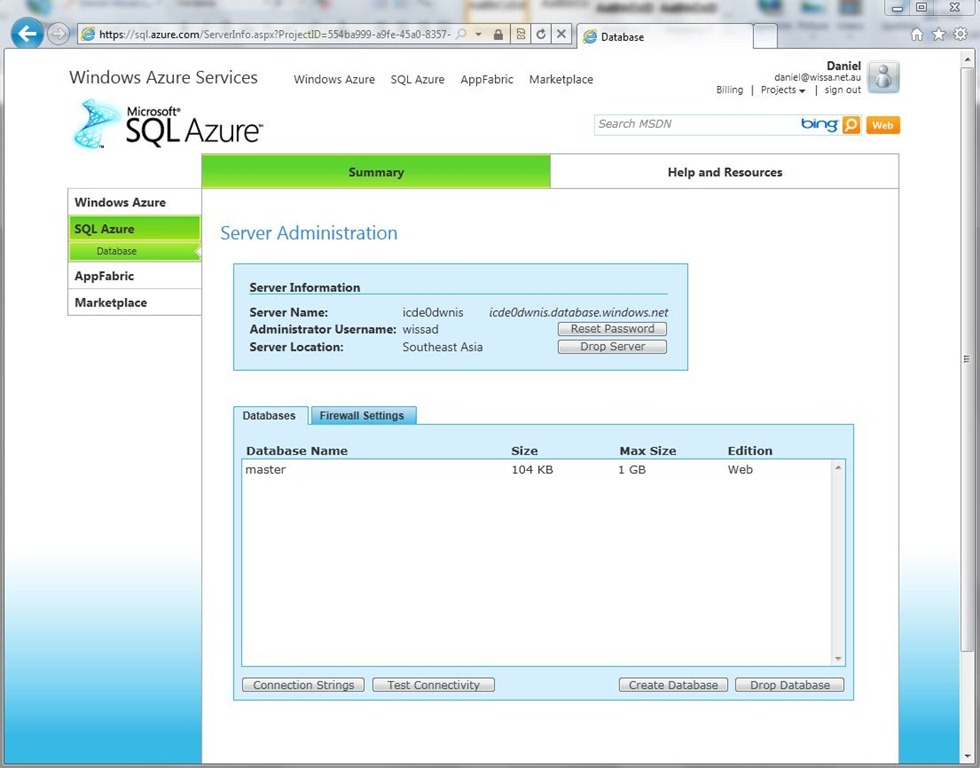Click the Drop Server button
980x768 pixels.
coord(612,346)
